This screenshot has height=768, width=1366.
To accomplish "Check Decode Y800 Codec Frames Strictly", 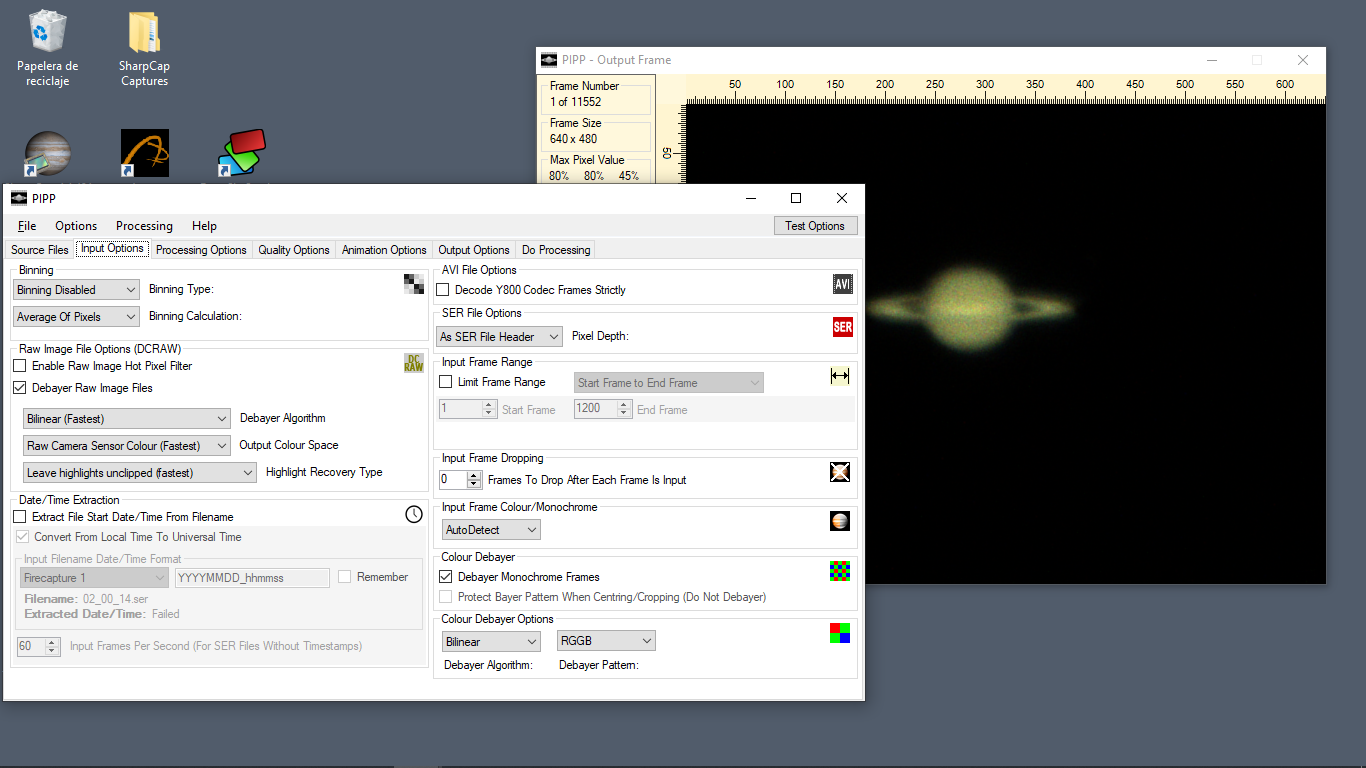I will (443, 290).
